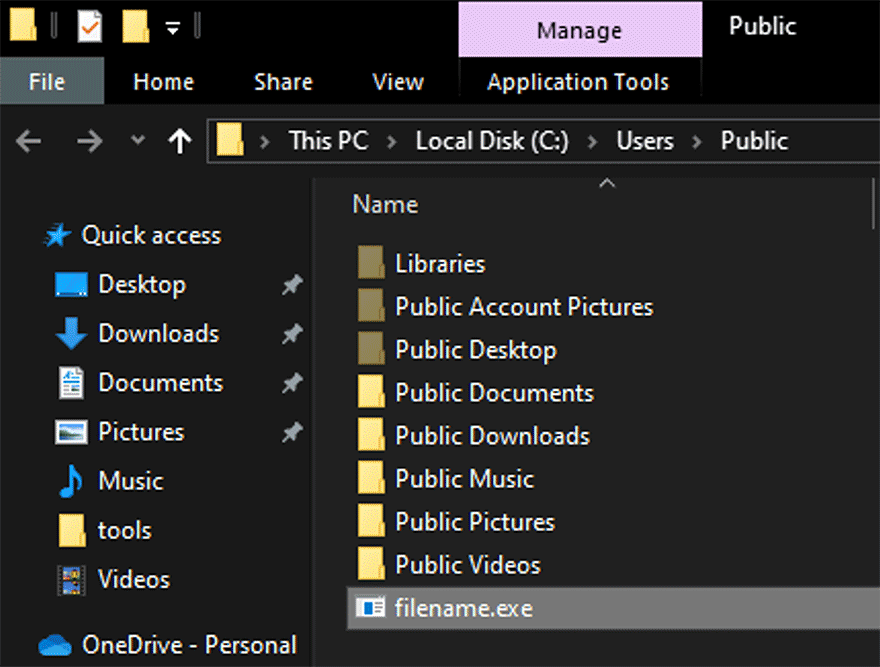Expand the chevron before This PC
The width and height of the screenshot is (880, 667).
click(x=265, y=141)
